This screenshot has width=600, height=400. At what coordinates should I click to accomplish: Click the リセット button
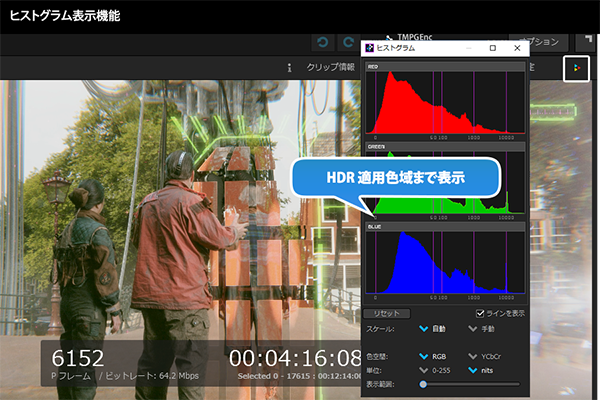[x=386, y=313]
